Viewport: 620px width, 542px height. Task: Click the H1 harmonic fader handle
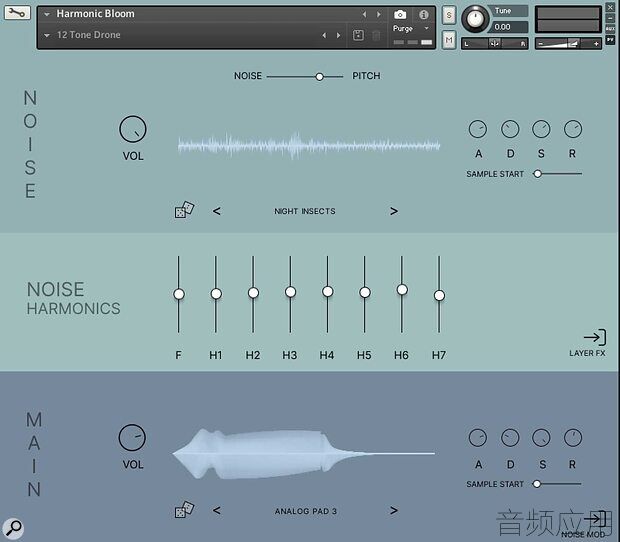coord(216,294)
